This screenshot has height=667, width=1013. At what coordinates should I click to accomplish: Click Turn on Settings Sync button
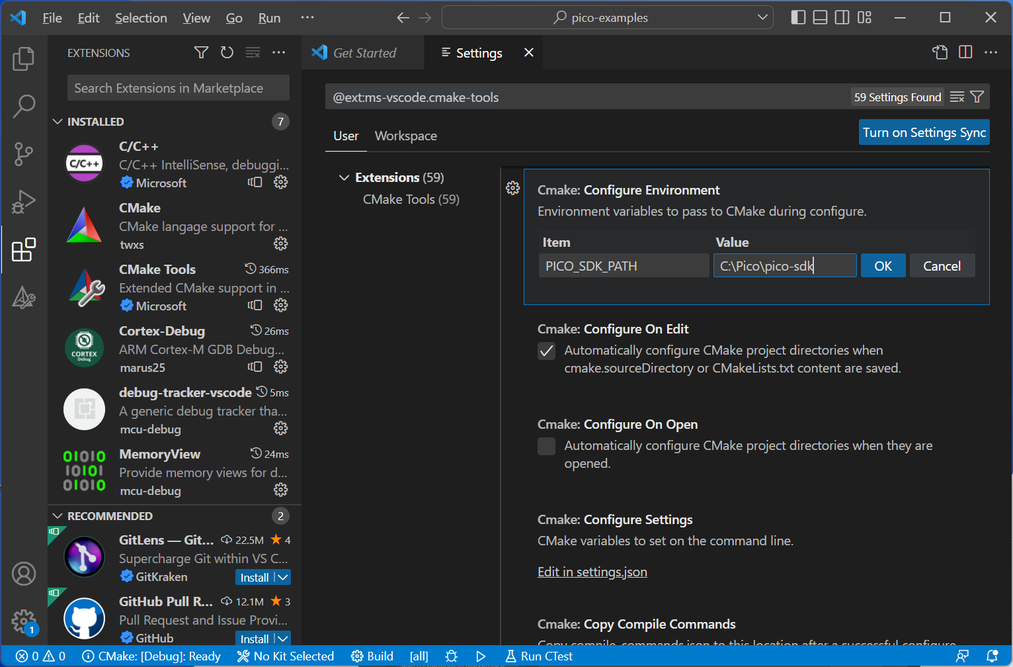924,132
